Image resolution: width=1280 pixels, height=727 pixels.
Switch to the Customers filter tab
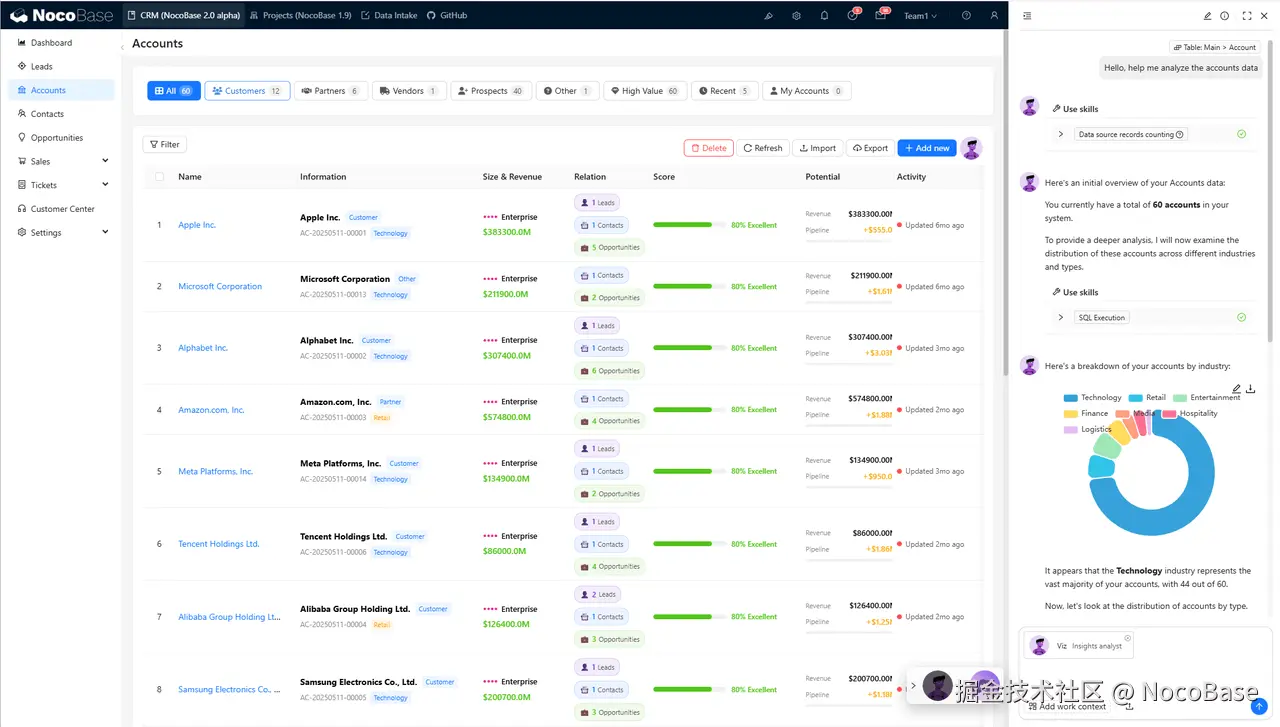(247, 91)
